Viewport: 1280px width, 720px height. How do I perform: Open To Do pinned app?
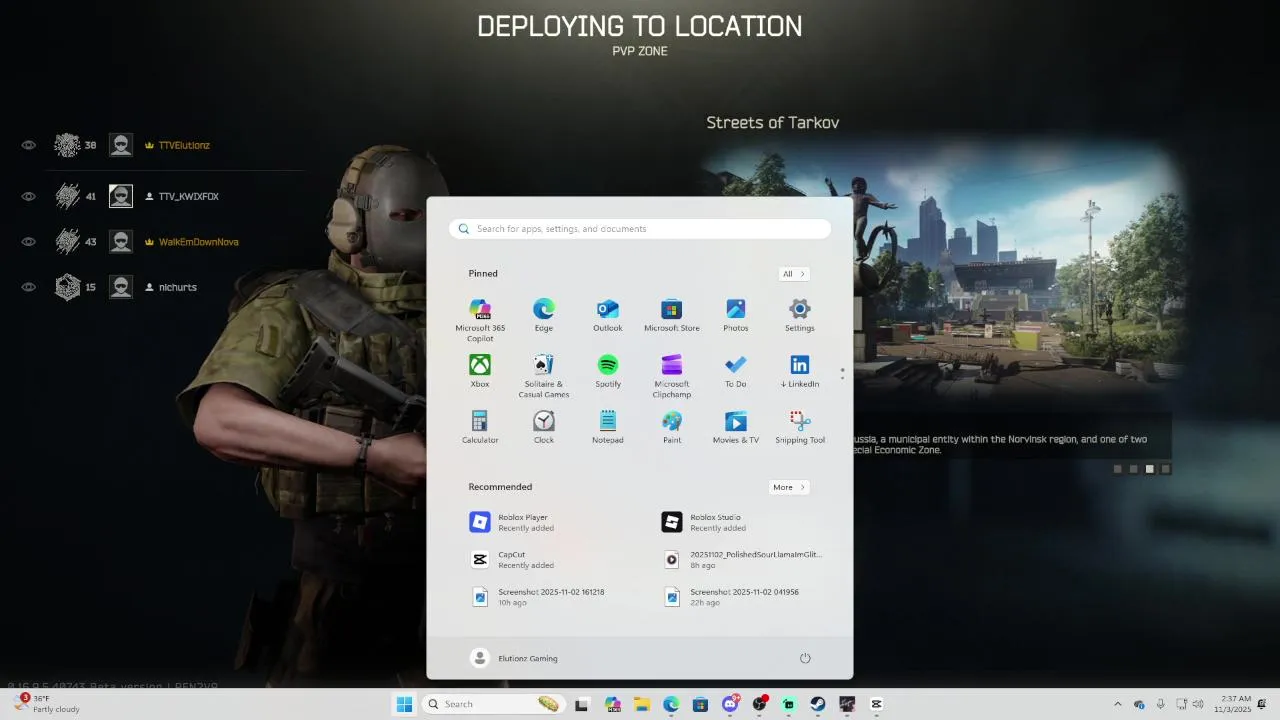736,372
